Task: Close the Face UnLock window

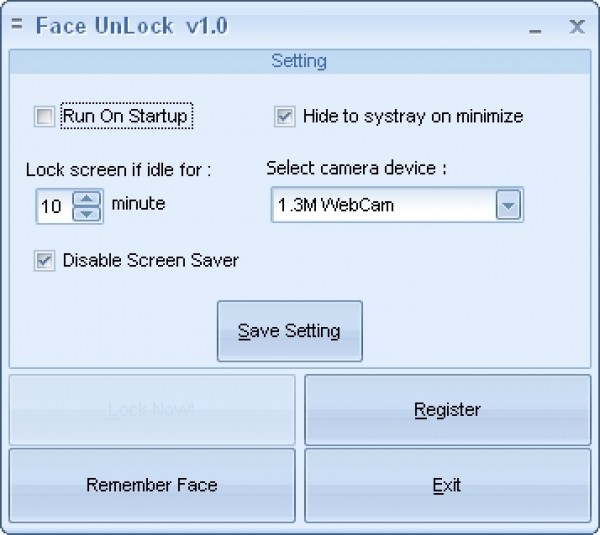Action: (576, 27)
